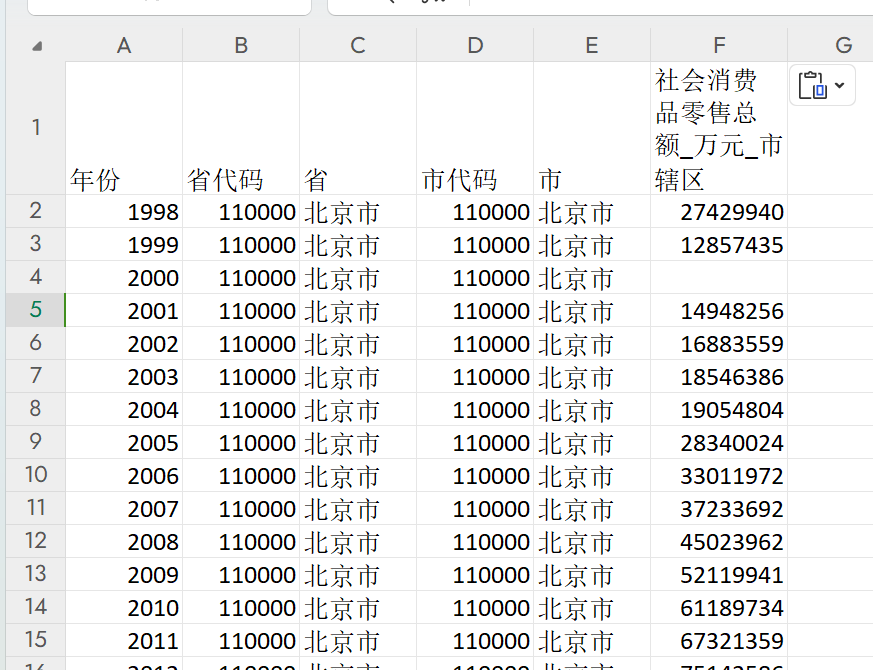Viewport: 873px width, 670px height.
Task: Select cell with year 2008
Action: click(124, 541)
